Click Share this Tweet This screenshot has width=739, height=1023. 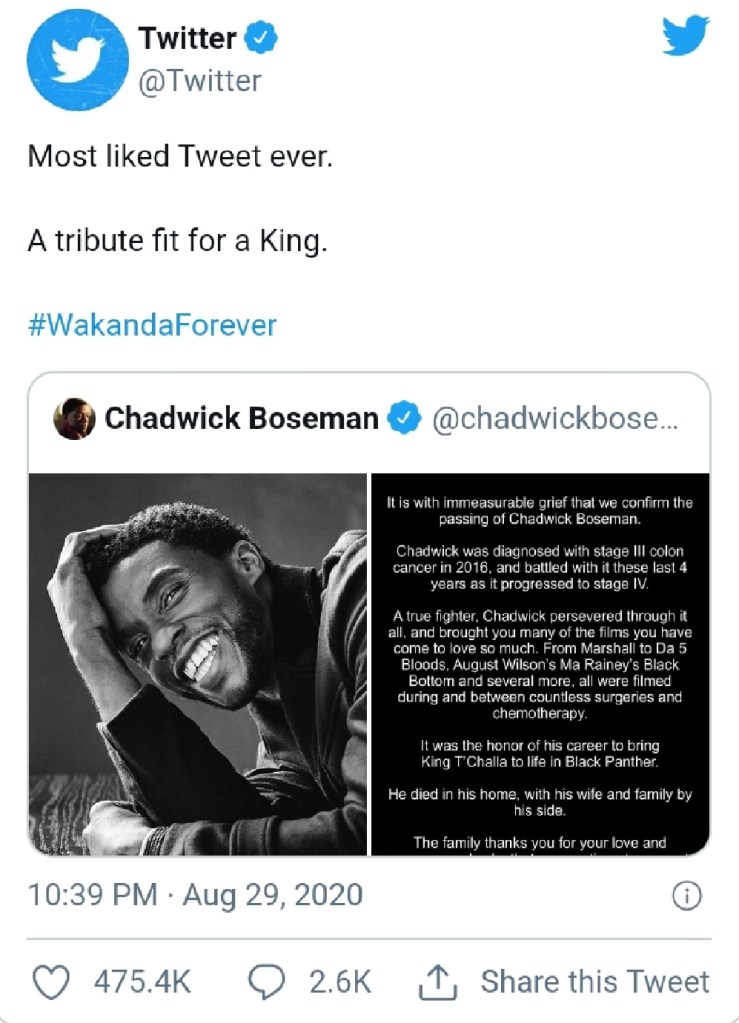point(595,981)
